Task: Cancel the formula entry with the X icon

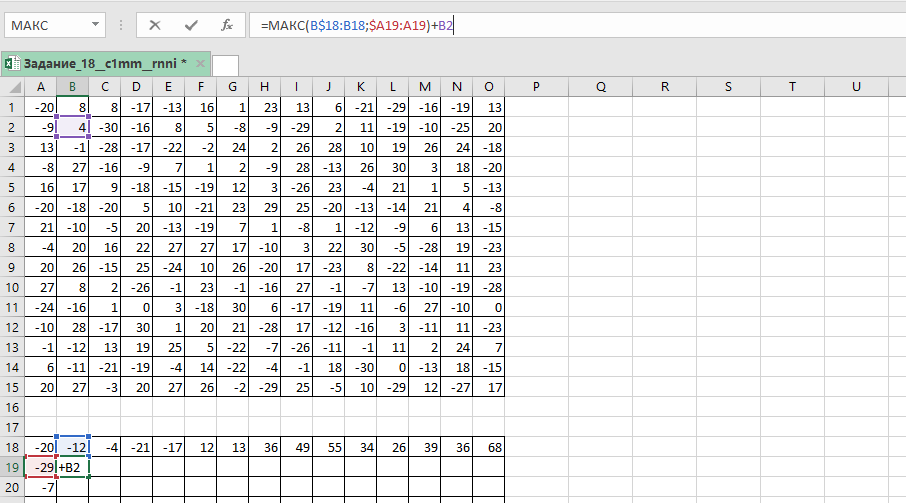Action: (x=155, y=25)
